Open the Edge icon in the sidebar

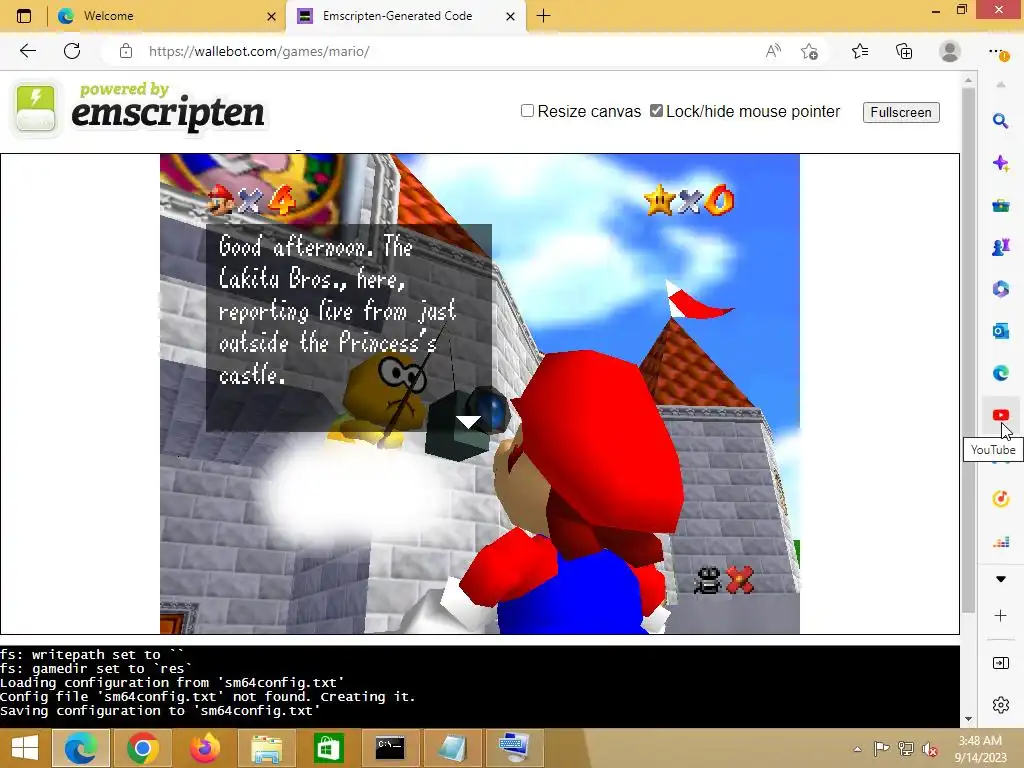tap(1000, 373)
